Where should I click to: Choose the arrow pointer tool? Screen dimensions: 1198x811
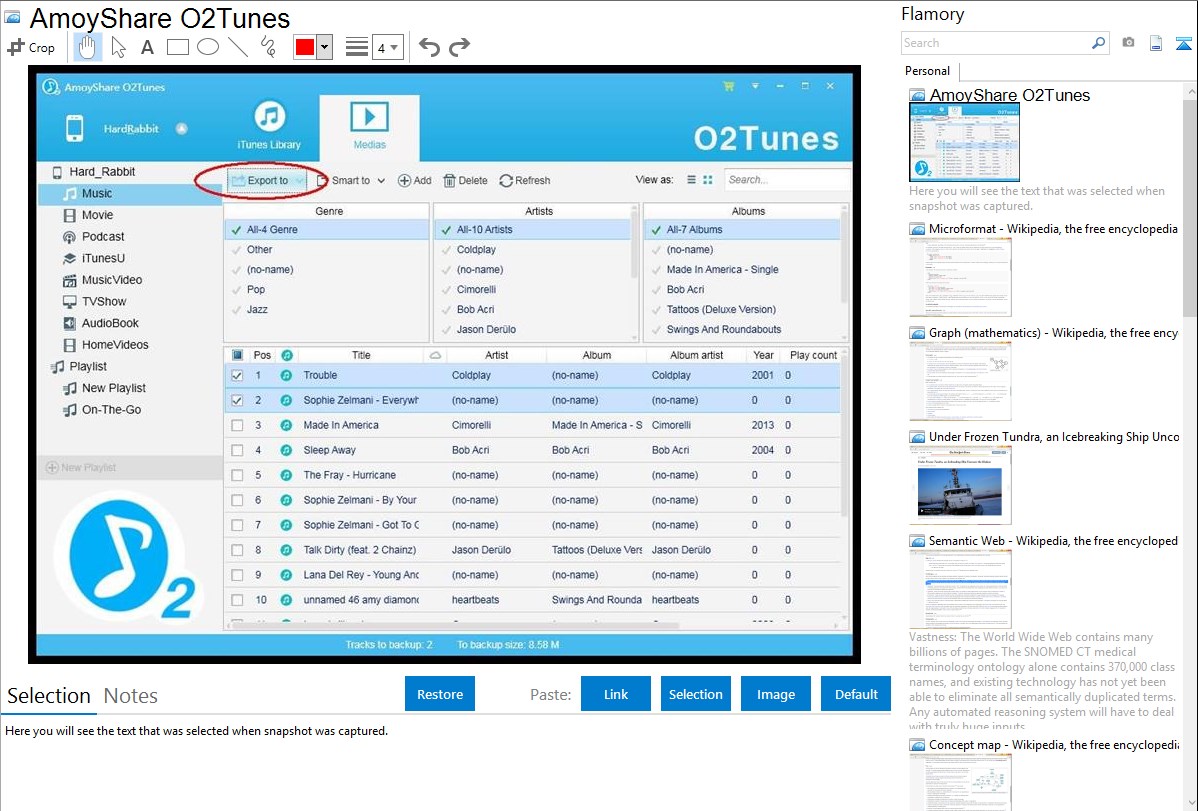pyautogui.click(x=118, y=47)
